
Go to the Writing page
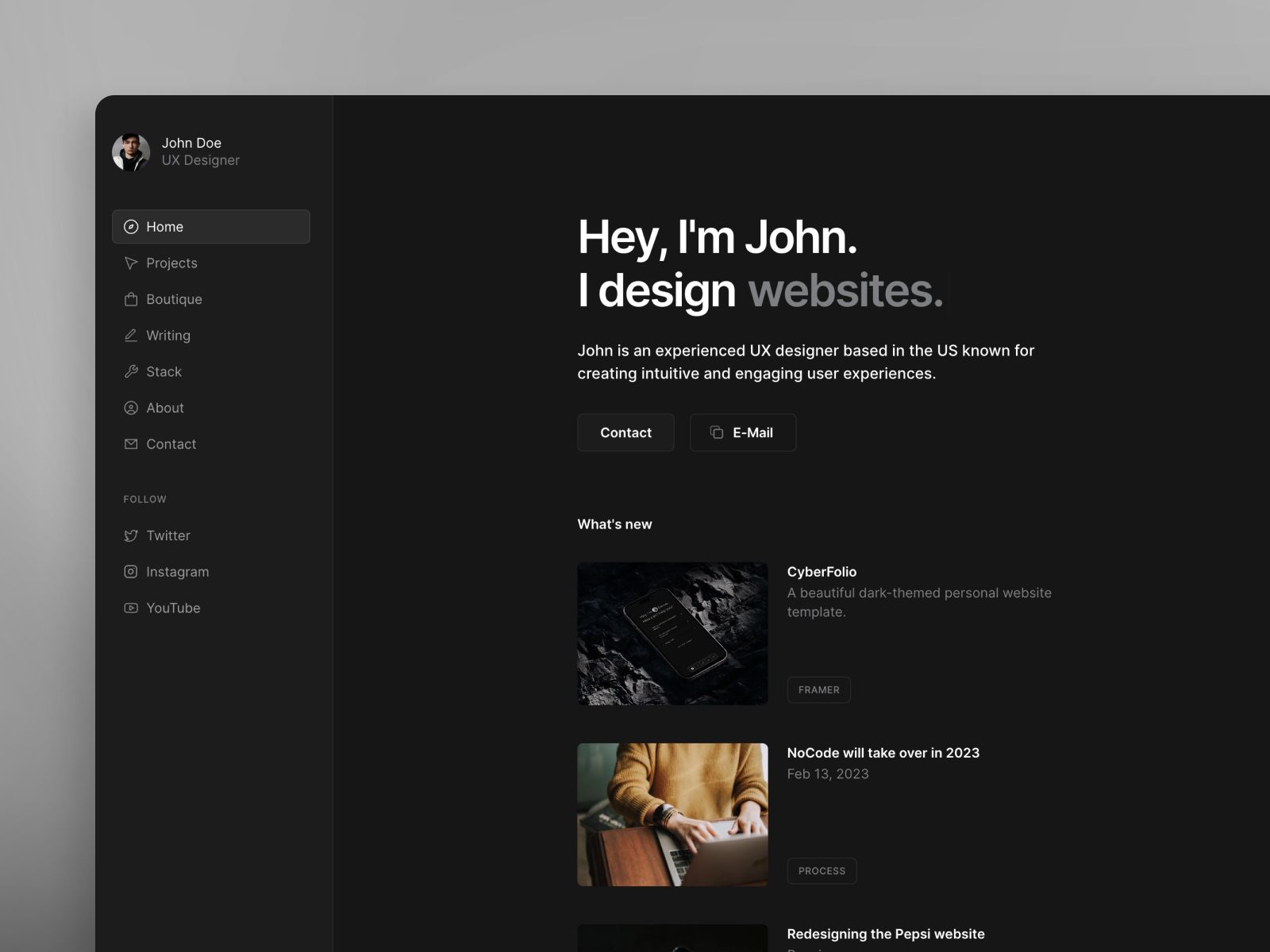click(x=168, y=336)
